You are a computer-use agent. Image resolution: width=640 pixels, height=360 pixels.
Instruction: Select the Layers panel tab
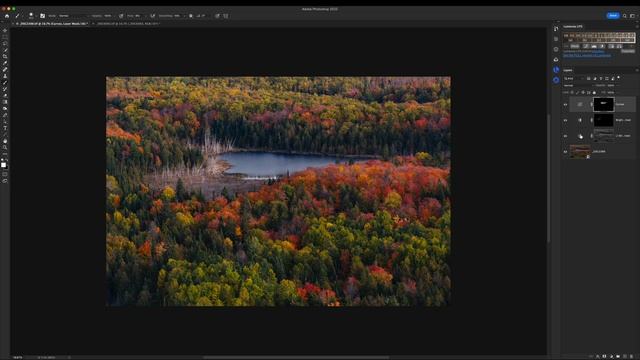click(x=568, y=70)
